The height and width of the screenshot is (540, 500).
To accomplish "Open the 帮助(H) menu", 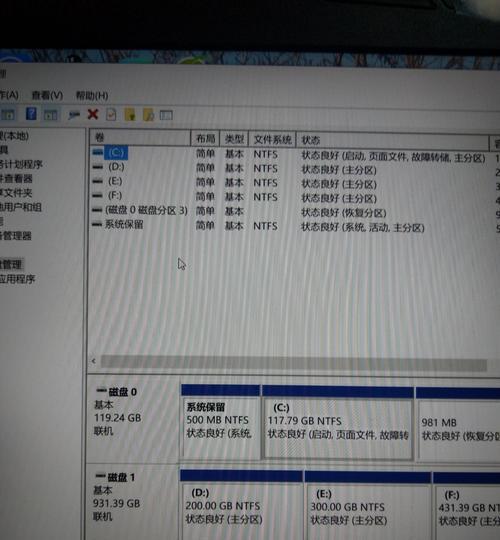I will [92, 96].
